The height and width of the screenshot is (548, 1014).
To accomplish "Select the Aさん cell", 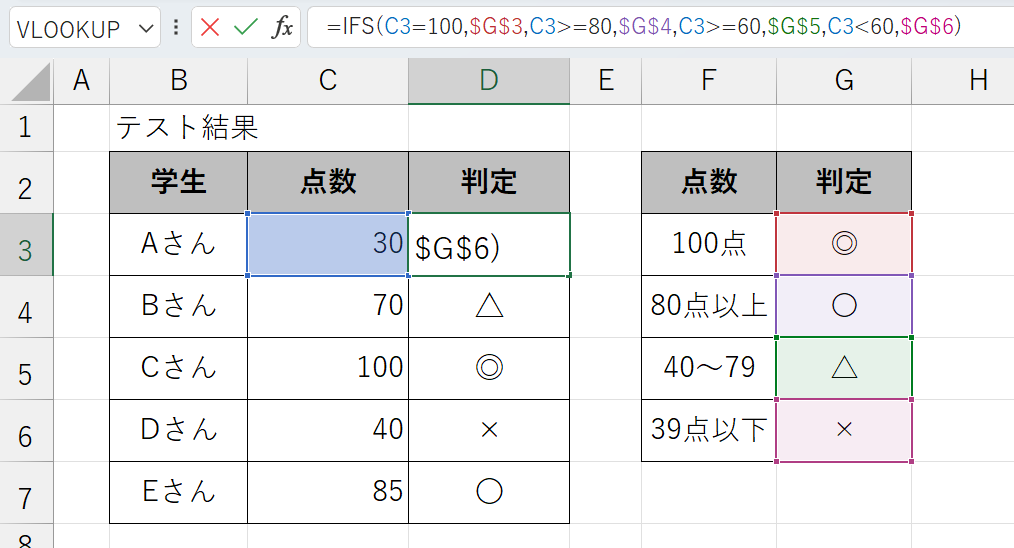I will tap(178, 245).
